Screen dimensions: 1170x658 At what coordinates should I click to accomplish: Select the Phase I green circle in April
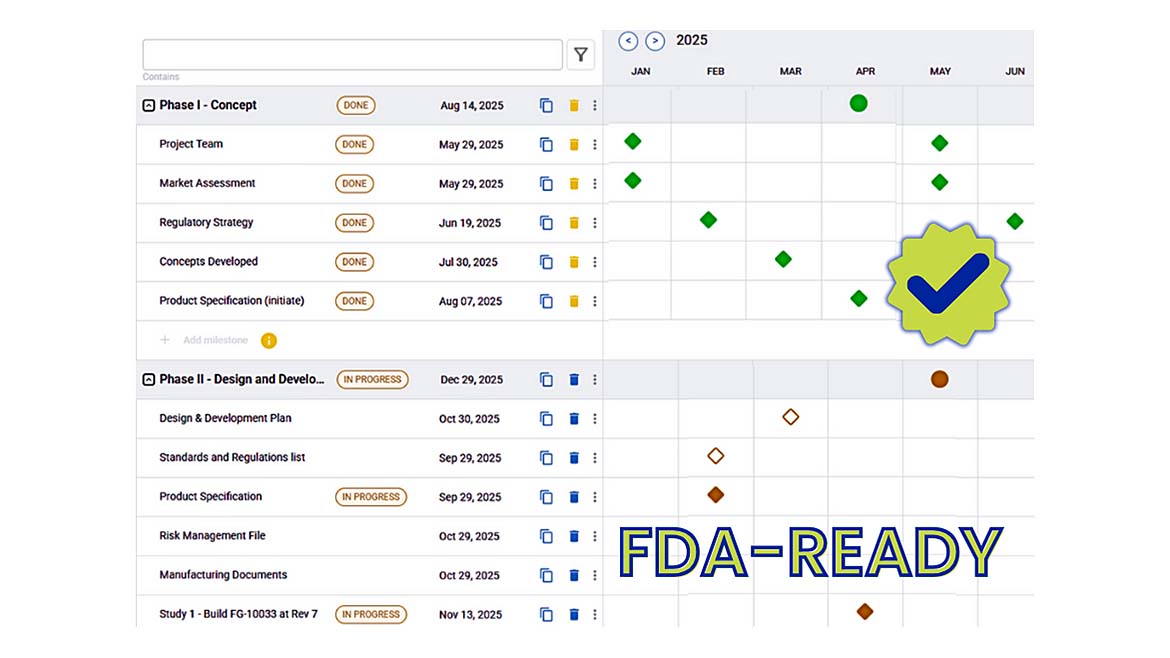859,104
